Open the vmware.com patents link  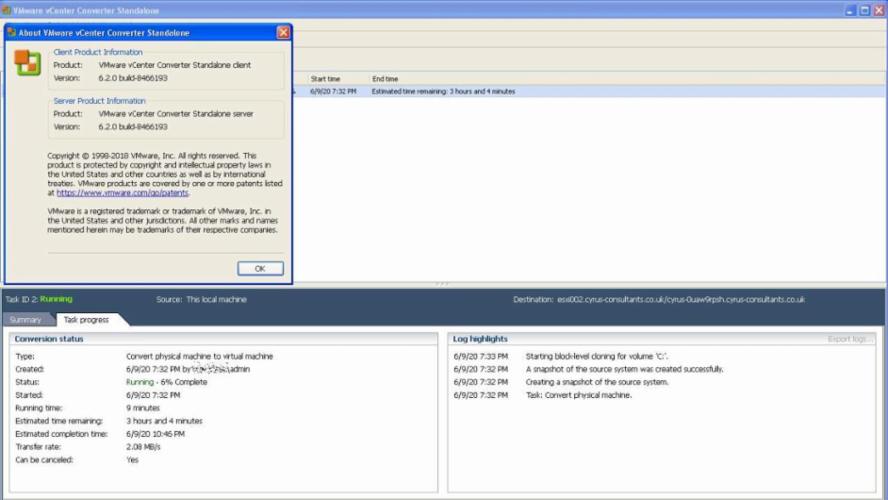coord(122,193)
